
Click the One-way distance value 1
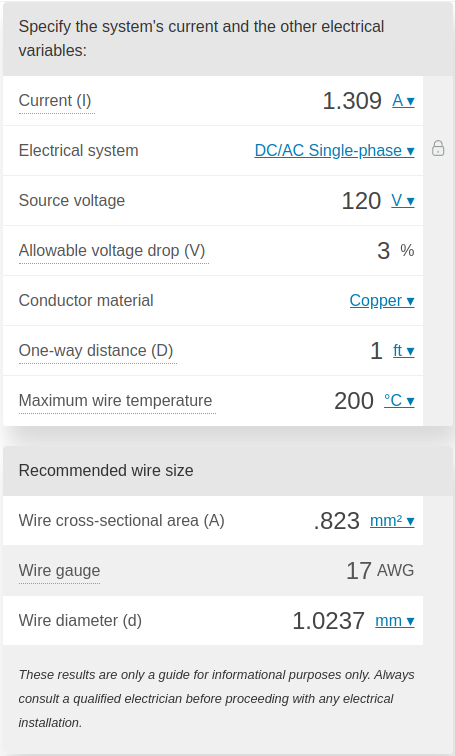point(376,351)
